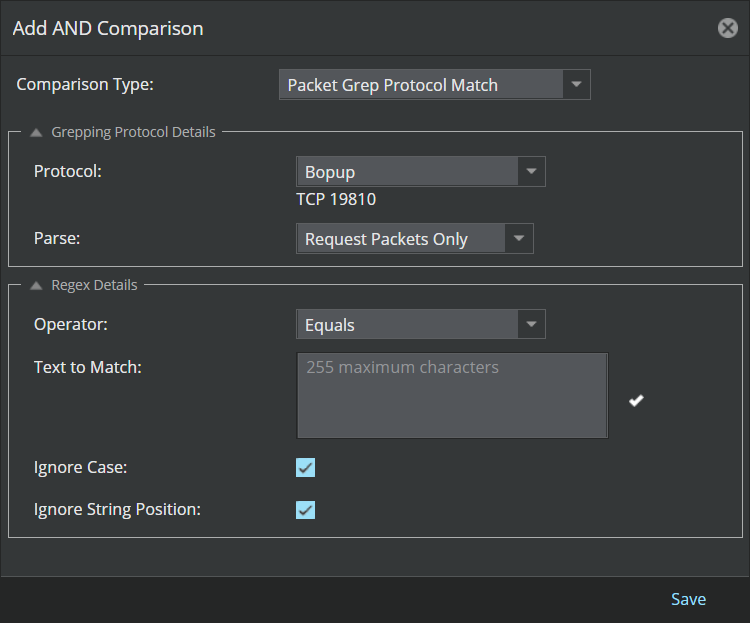
Task: Click the Add AND Comparison title
Action: point(108,28)
